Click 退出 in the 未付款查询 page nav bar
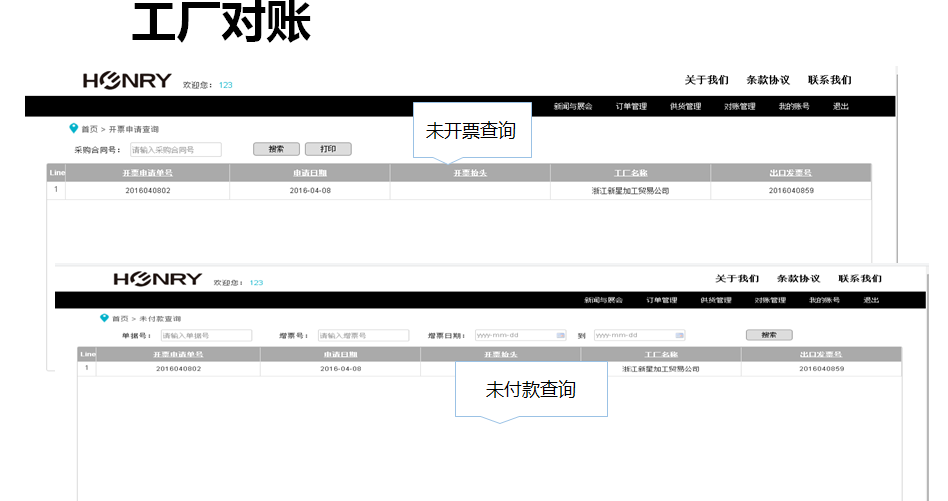 [x=871, y=300]
